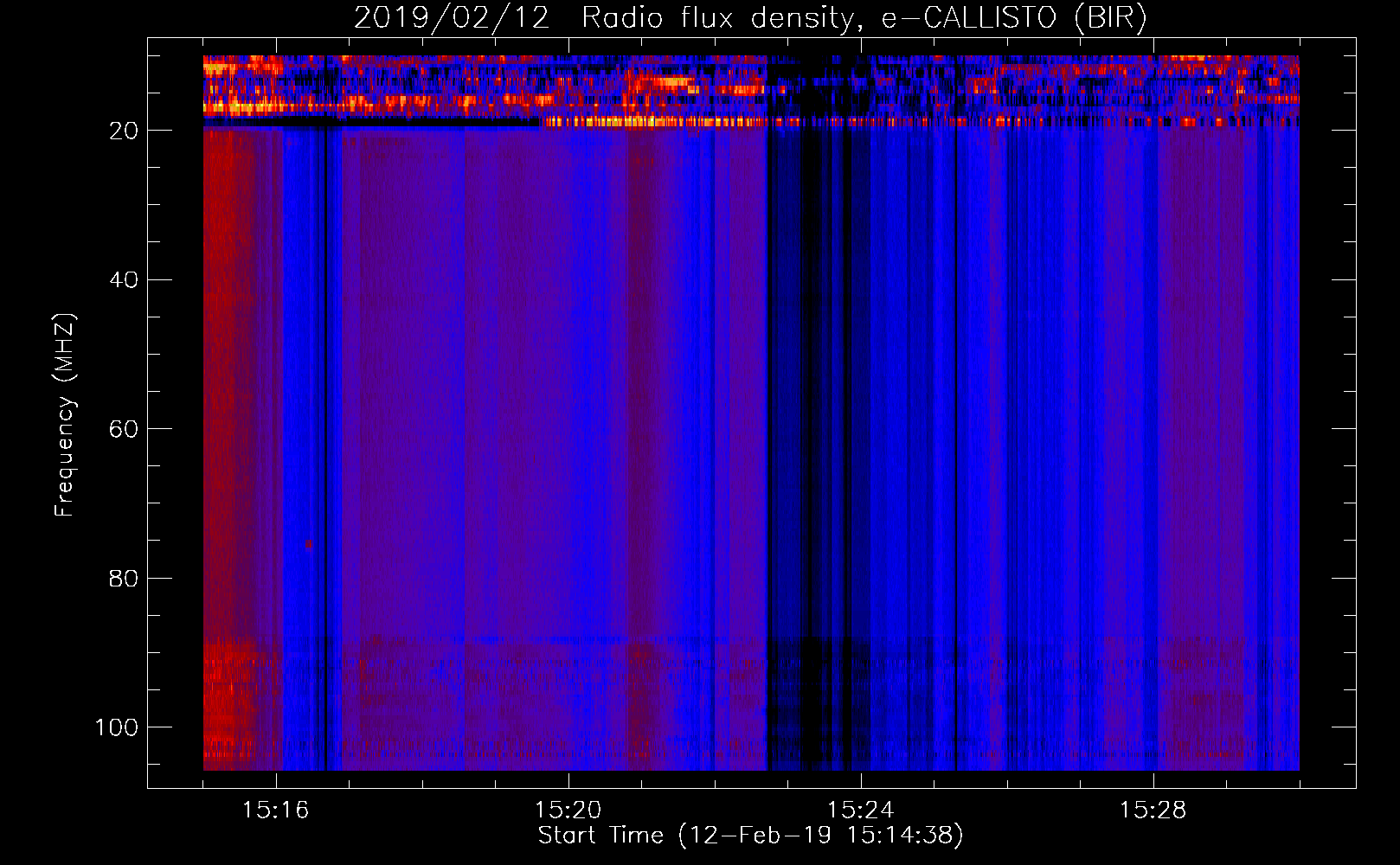Image resolution: width=1400 pixels, height=865 pixels.
Task: Click the small red spot near 75 MHz
Action: click(308, 544)
